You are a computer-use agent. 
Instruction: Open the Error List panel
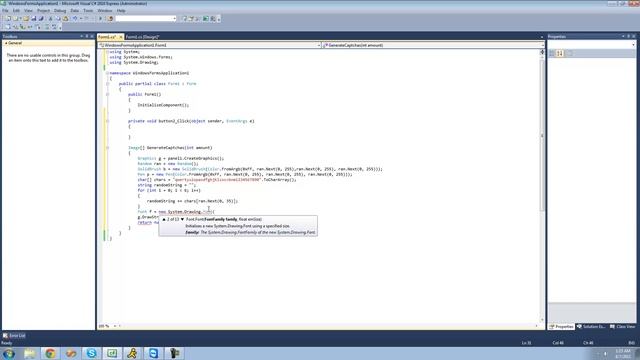(x=14, y=336)
